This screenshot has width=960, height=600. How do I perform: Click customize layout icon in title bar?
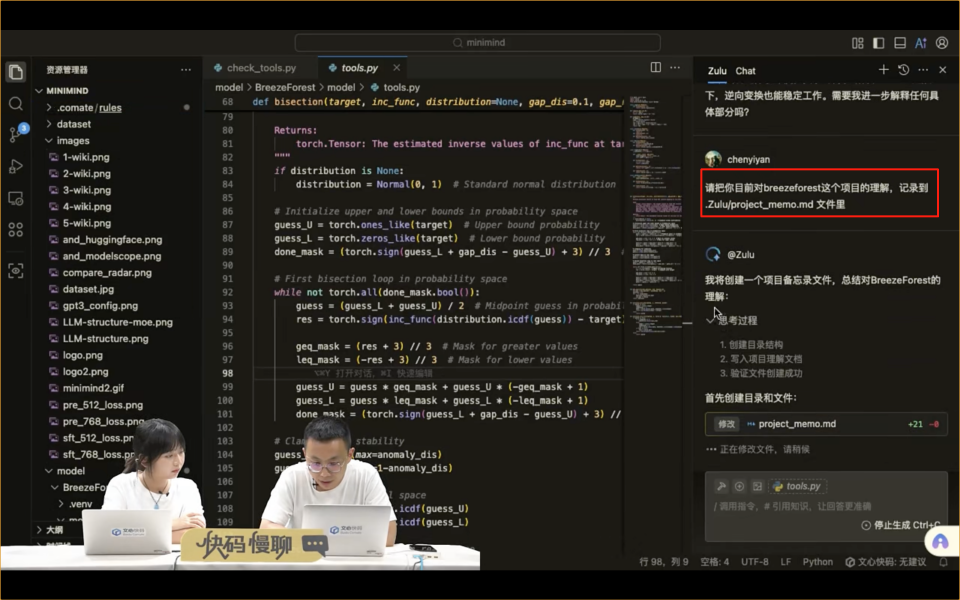(858, 43)
